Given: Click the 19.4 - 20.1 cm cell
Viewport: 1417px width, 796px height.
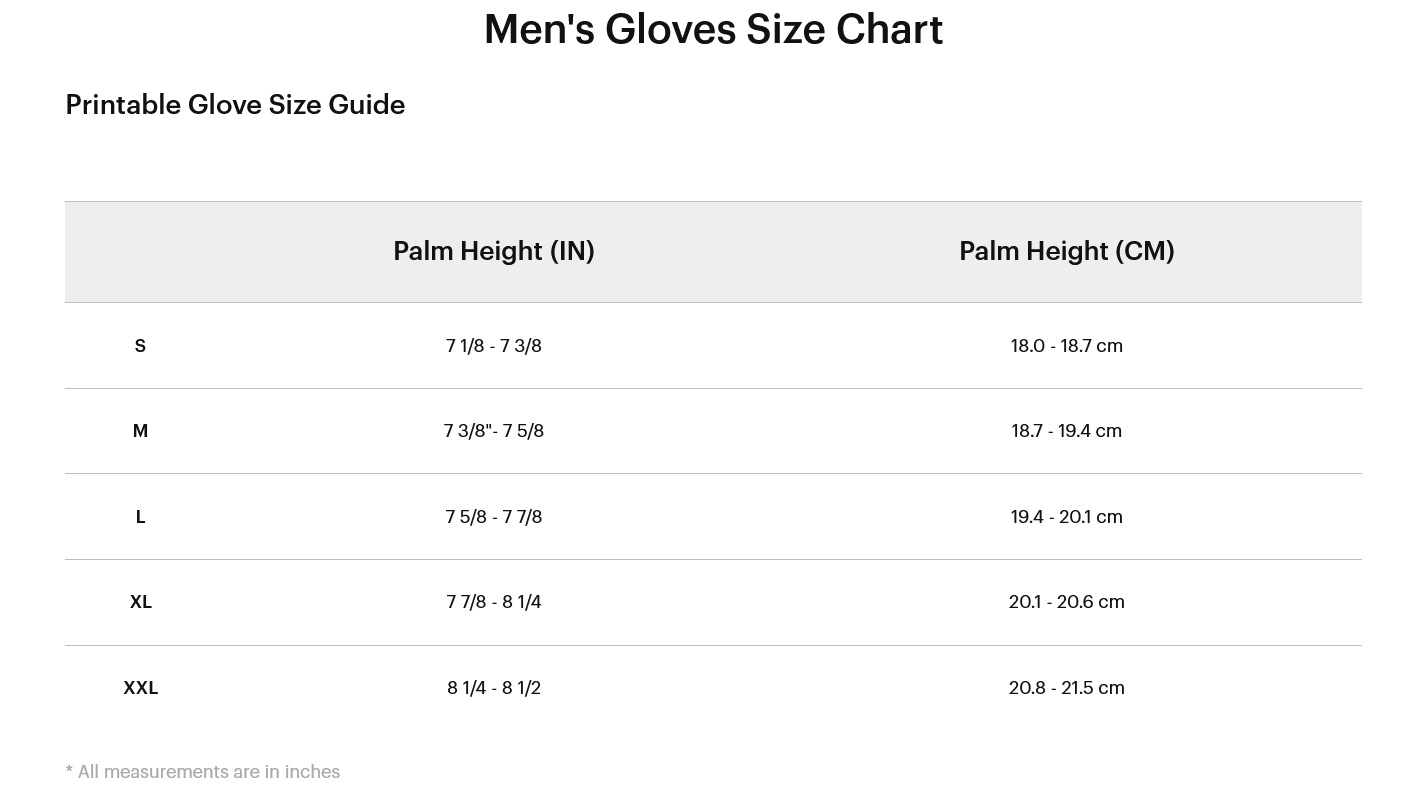Looking at the screenshot, I should coord(1067,517).
